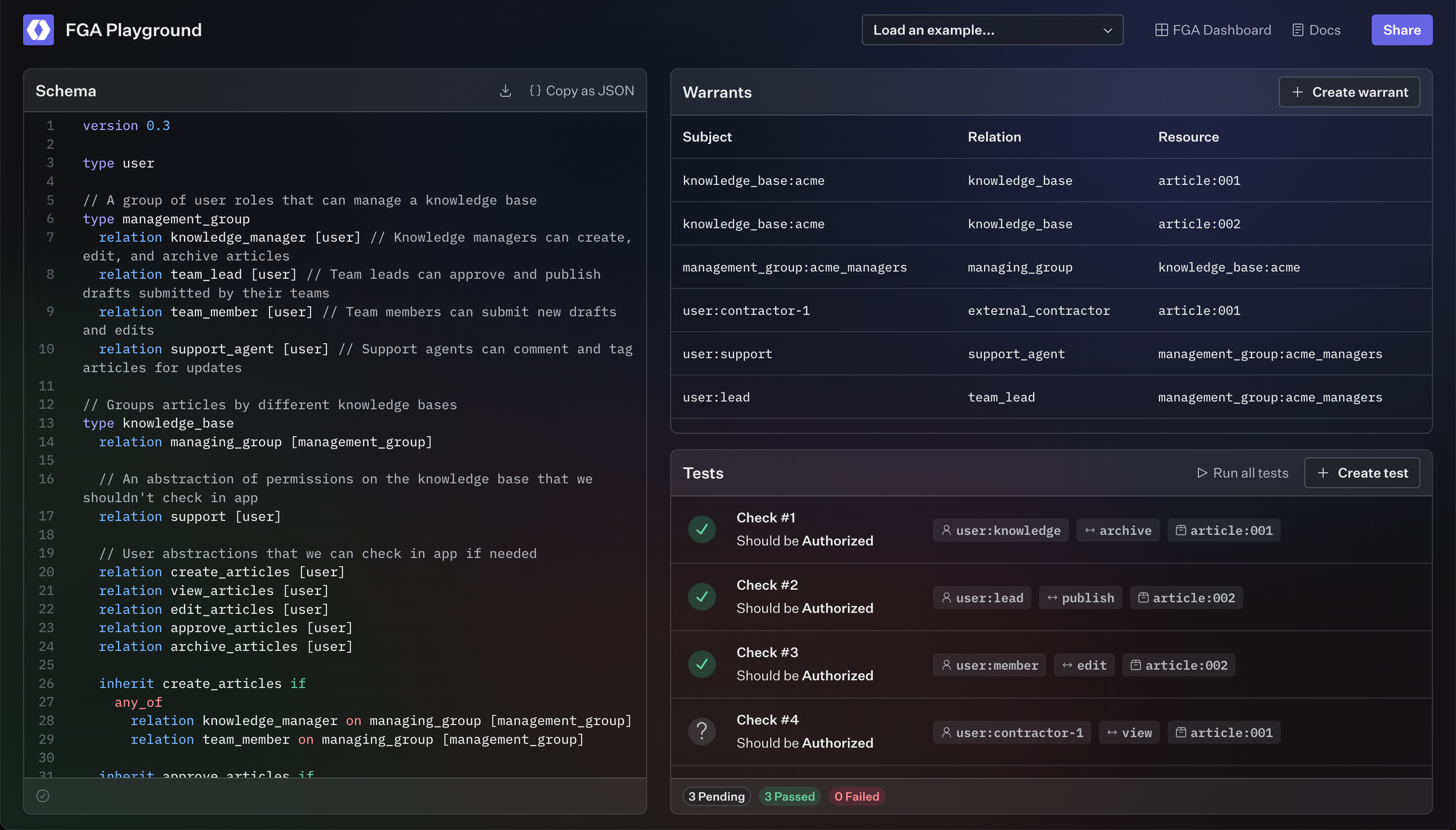
Task: Copy the schema as JSON
Action: point(581,91)
